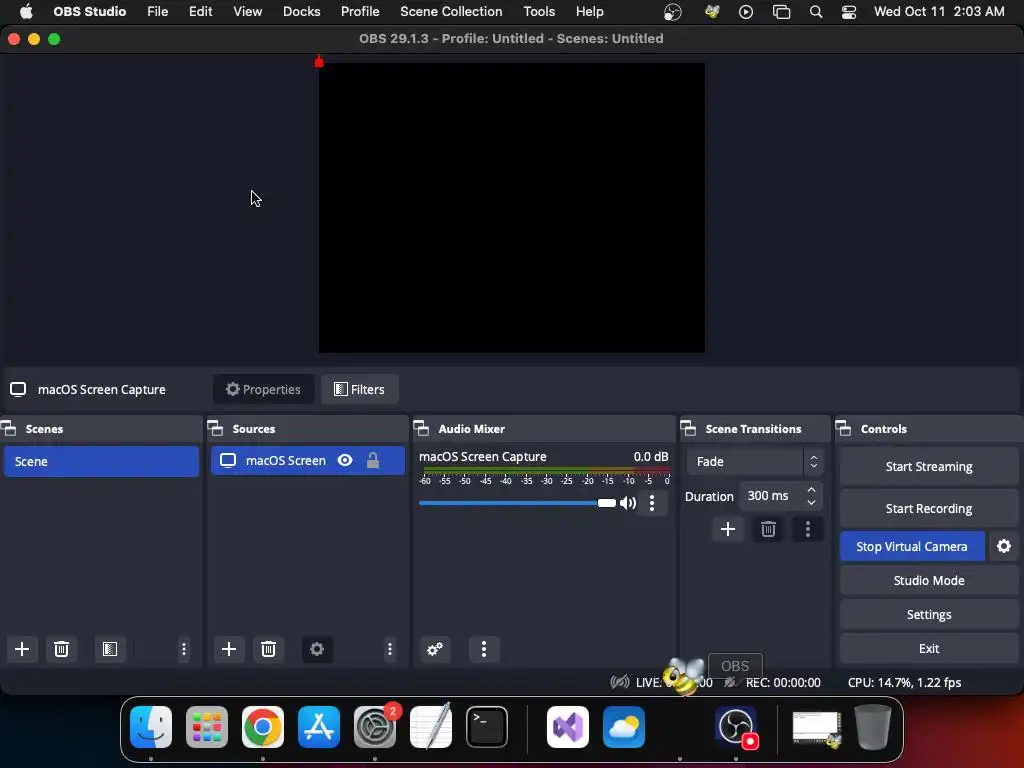Viewport: 1024px width, 768px height.
Task: Stop Virtual Camera
Action: click(x=912, y=547)
